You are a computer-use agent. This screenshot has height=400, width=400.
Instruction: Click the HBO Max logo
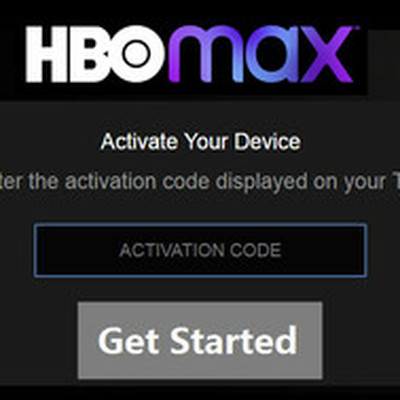190,54
